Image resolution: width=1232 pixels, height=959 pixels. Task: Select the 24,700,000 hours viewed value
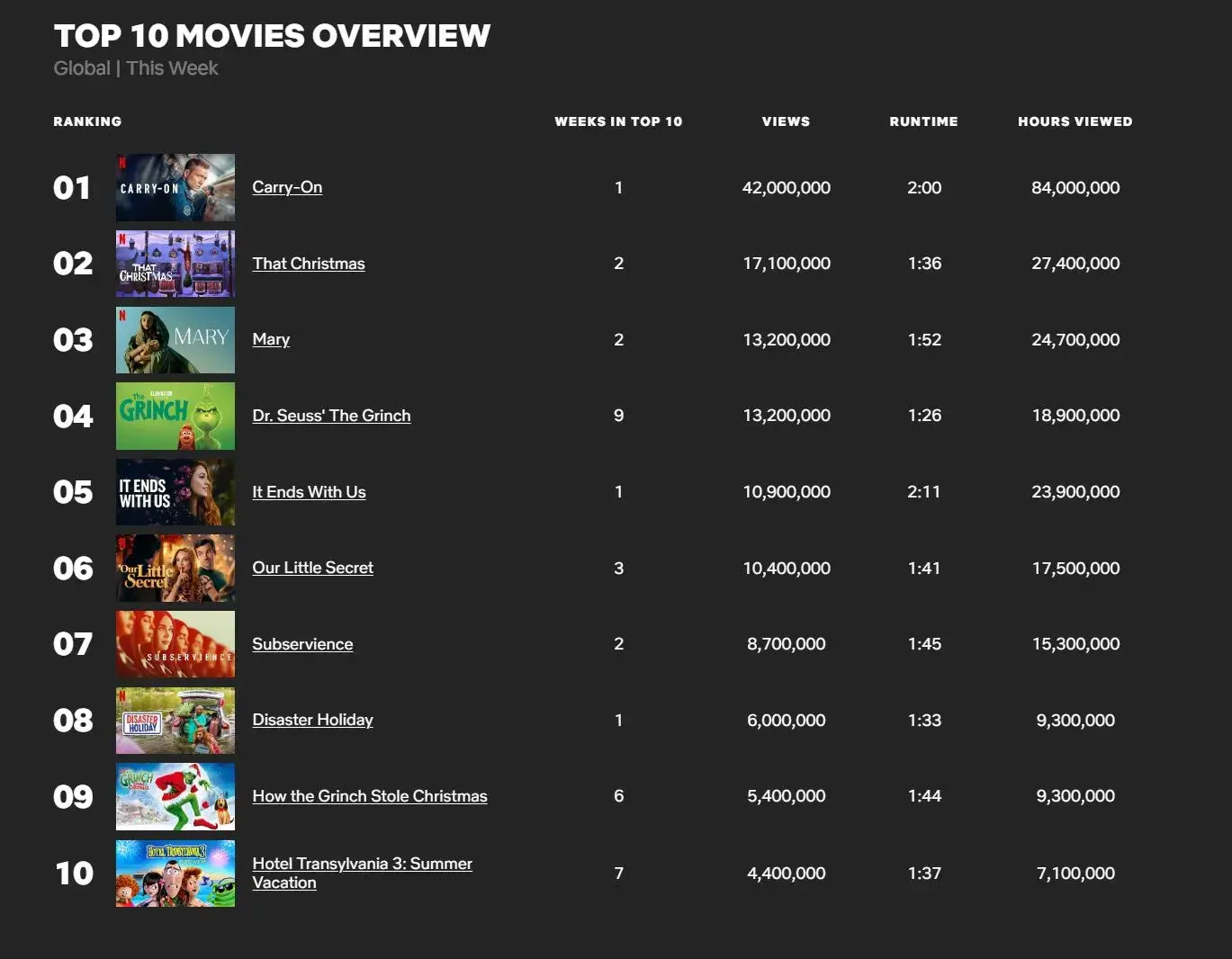tap(1075, 340)
